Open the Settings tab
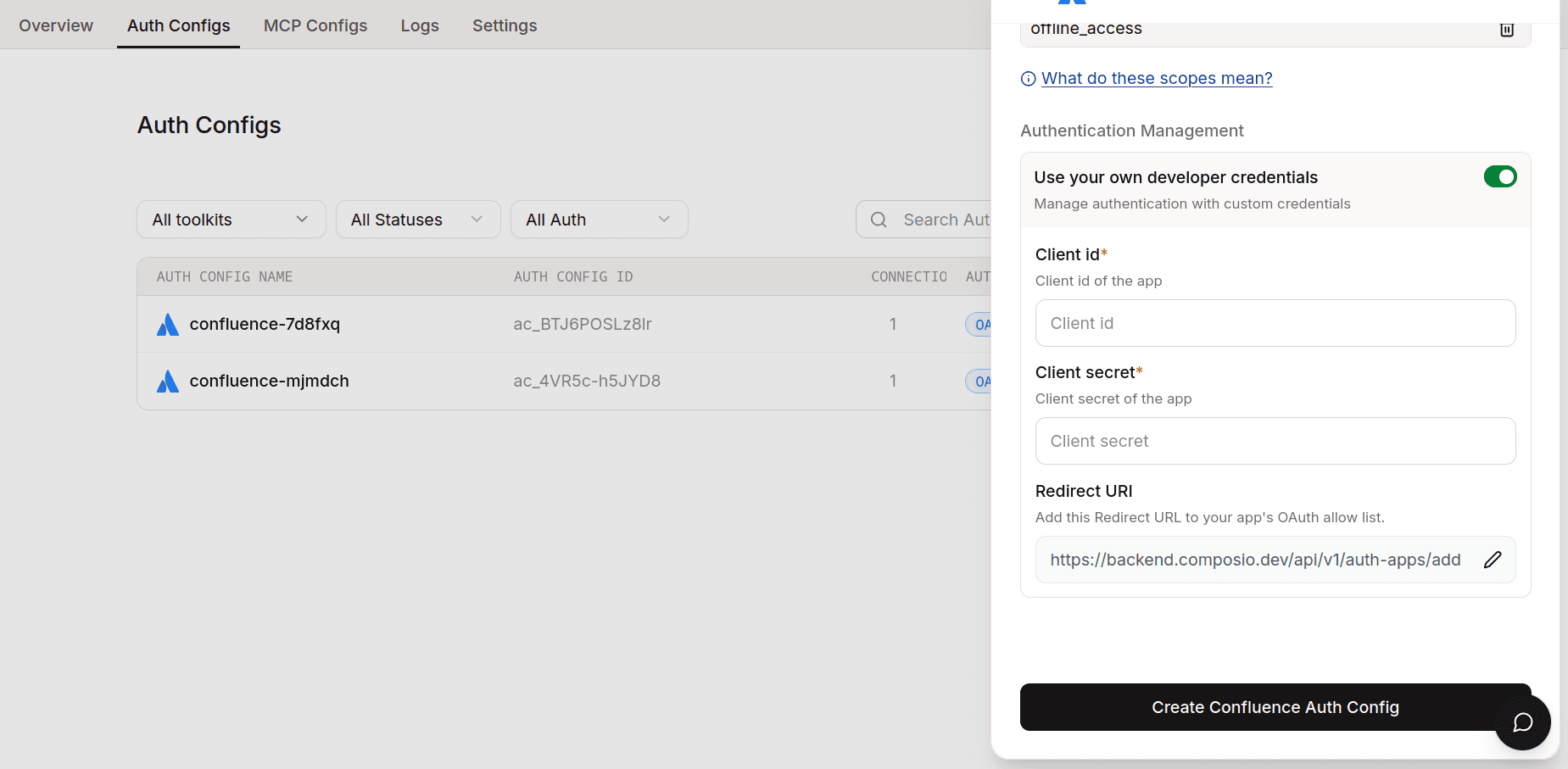The width and height of the screenshot is (1568, 769). pos(505,25)
